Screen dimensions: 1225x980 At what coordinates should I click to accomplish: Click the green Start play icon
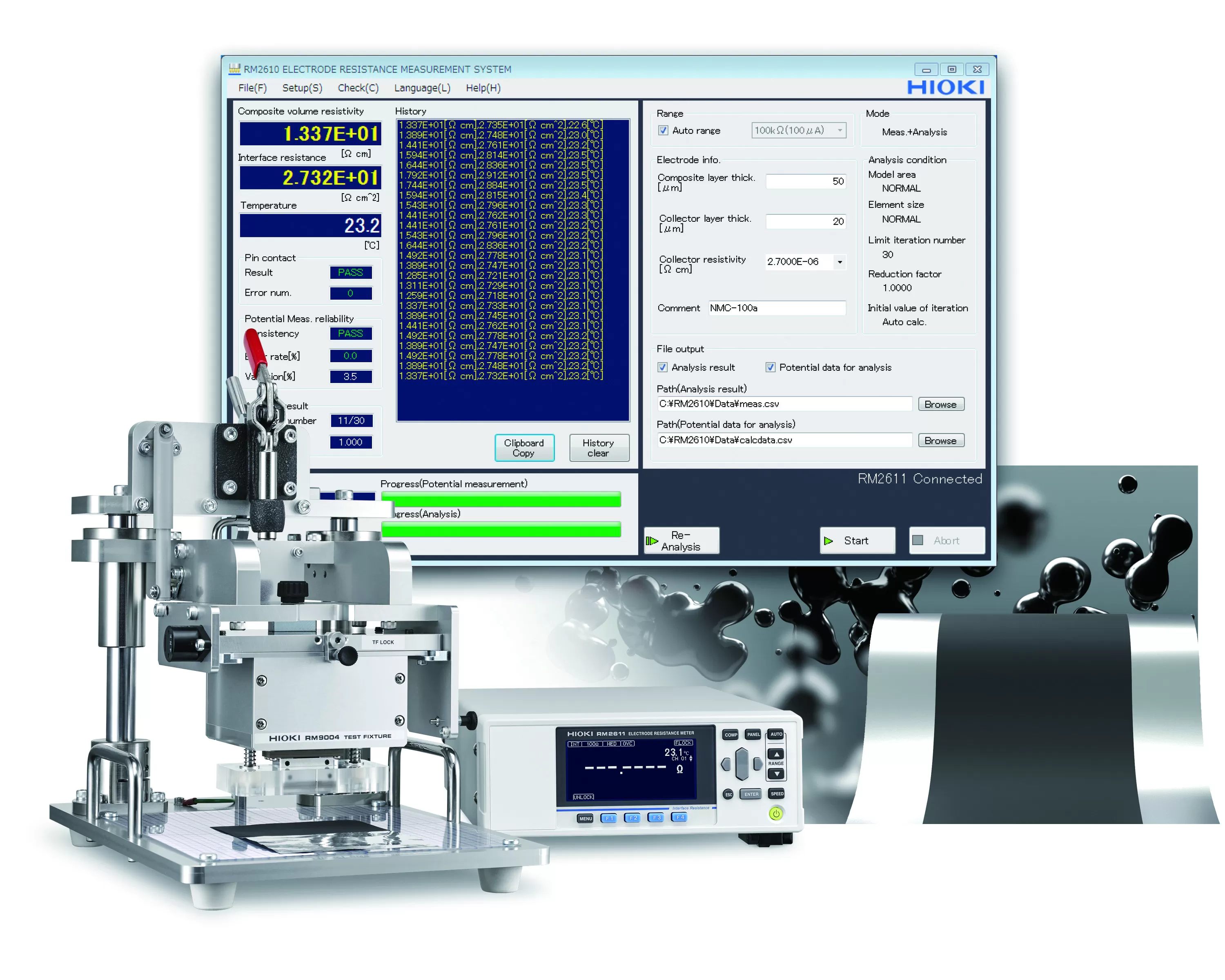(828, 541)
